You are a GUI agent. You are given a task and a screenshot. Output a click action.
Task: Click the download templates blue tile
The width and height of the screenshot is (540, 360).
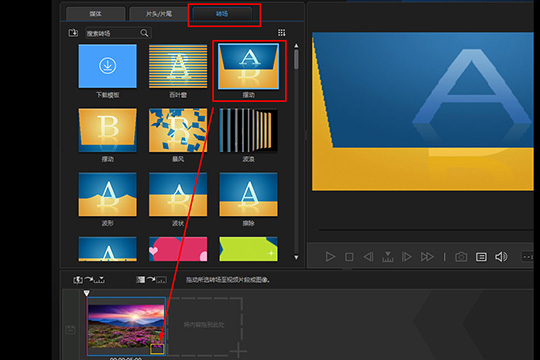click(x=107, y=66)
